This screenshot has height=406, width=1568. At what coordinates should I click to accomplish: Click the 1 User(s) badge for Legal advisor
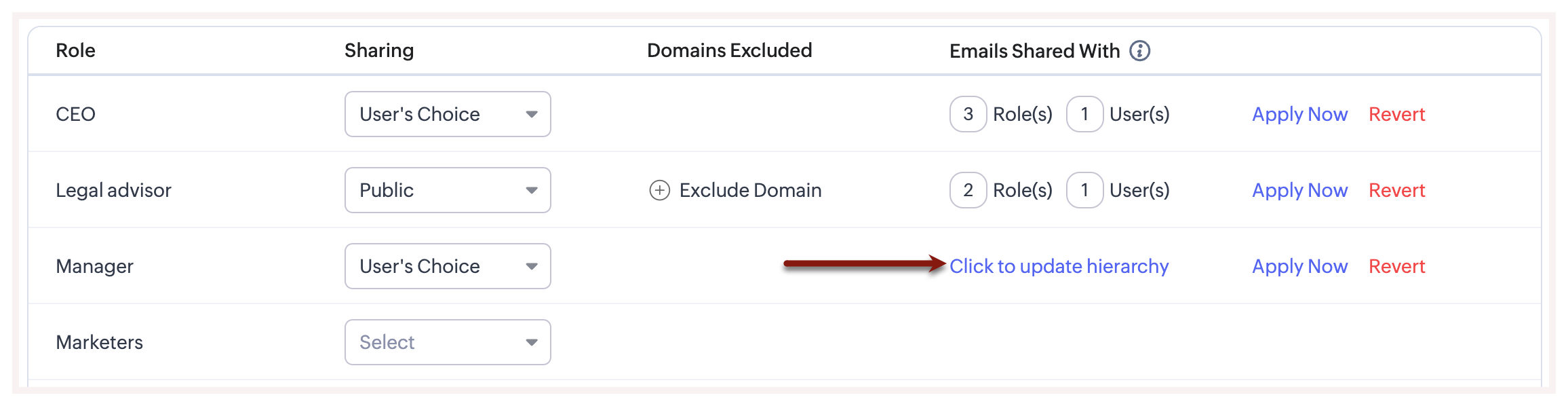pos(1084,190)
